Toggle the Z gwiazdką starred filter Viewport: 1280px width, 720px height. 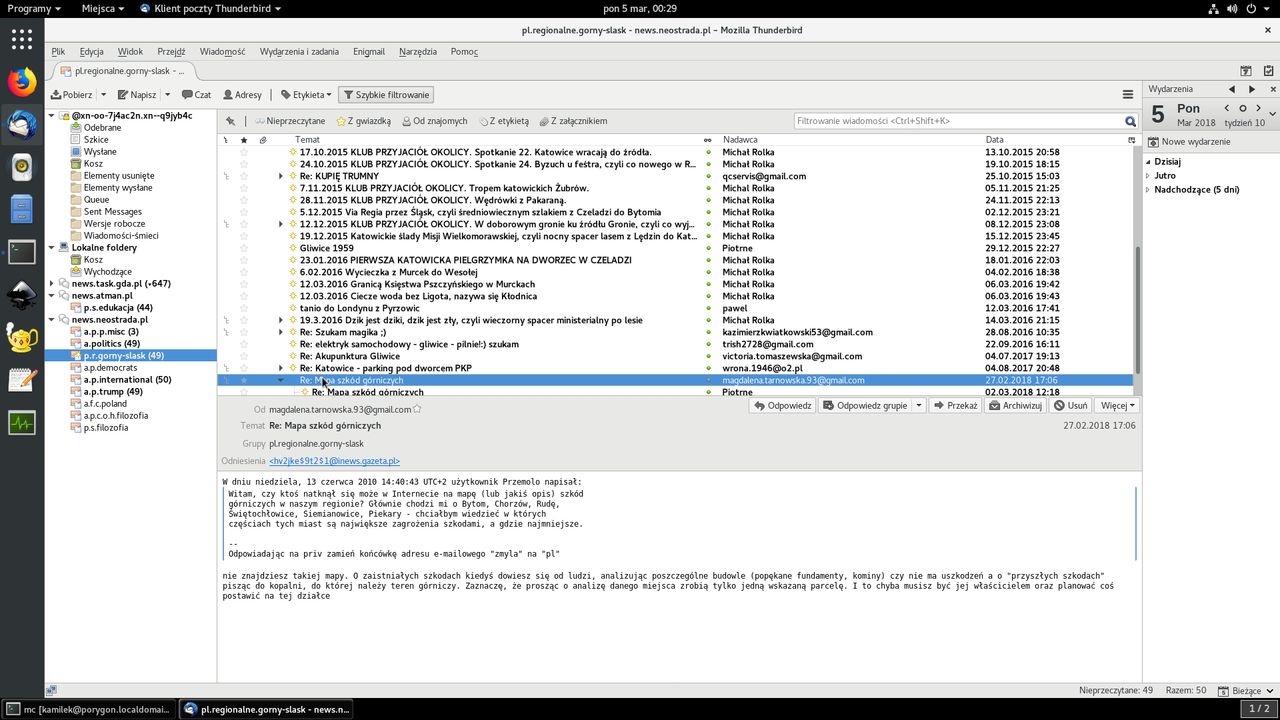click(x=363, y=121)
